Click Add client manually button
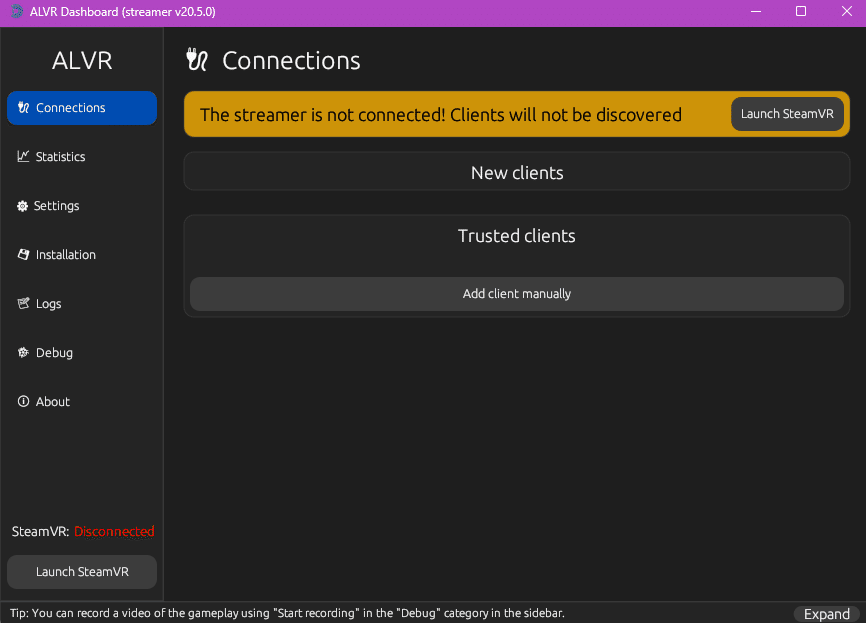Image resolution: width=866 pixels, height=623 pixels. pos(516,294)
